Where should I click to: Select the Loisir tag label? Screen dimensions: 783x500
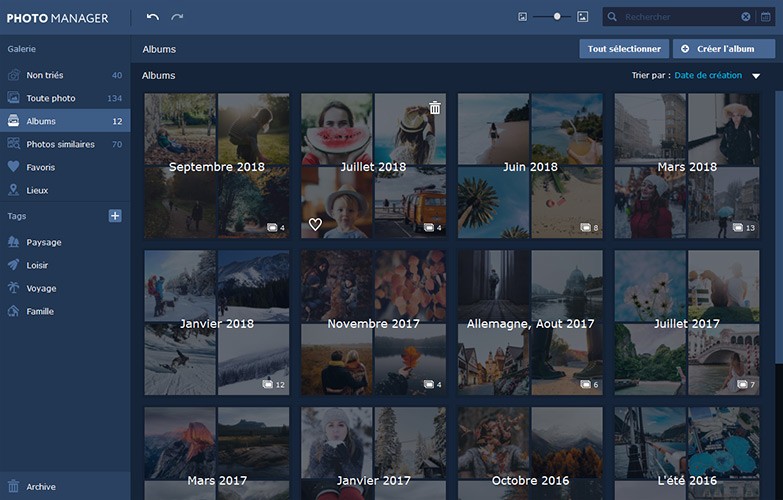tap(37, 265)
